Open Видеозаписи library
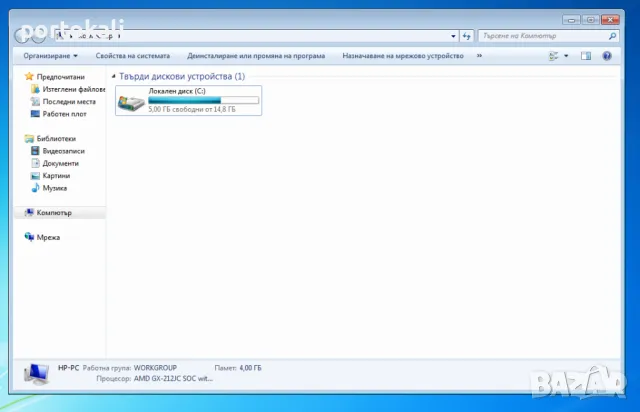Image resolution: width=640 pixels, height=412 pixels. pyautogui.click(x=63, y=151)
